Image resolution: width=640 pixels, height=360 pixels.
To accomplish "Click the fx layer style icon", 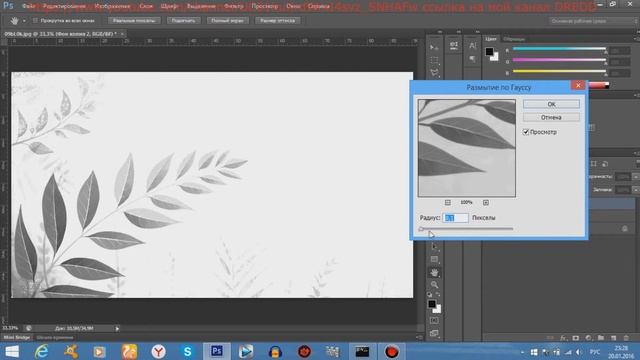I will tap(563, 338).
